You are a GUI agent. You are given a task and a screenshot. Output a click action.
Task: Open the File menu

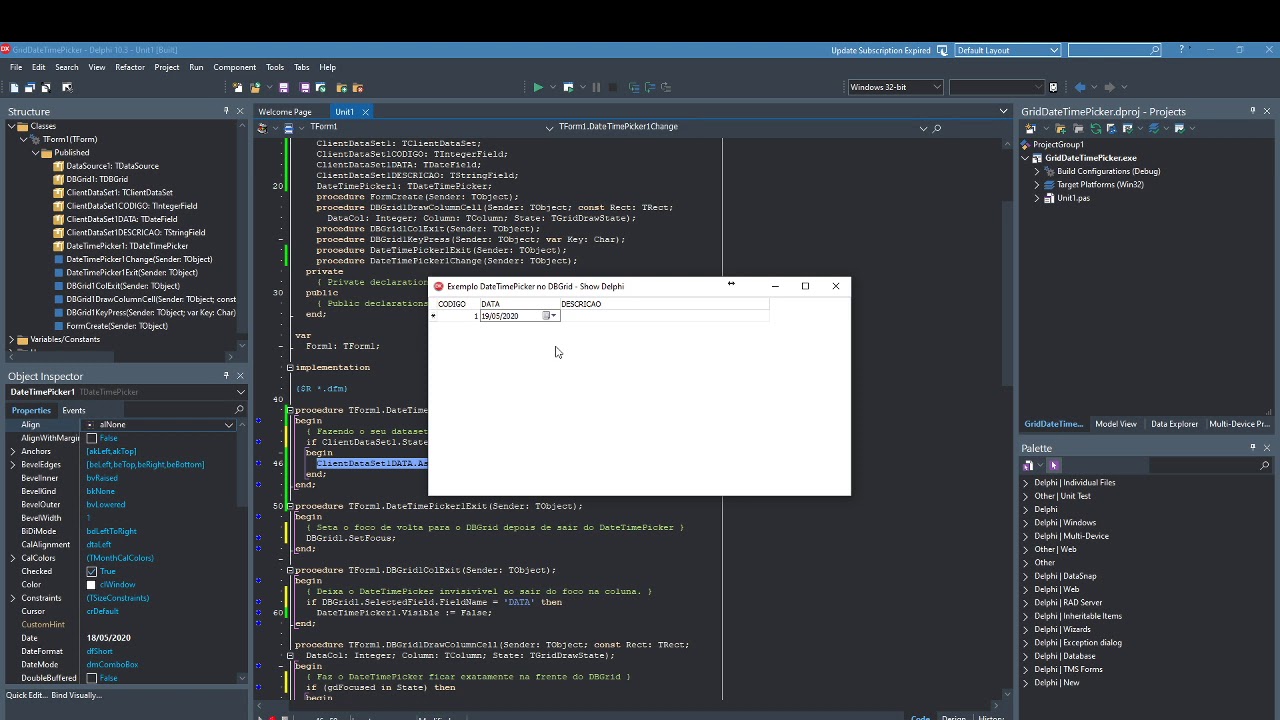16,67
